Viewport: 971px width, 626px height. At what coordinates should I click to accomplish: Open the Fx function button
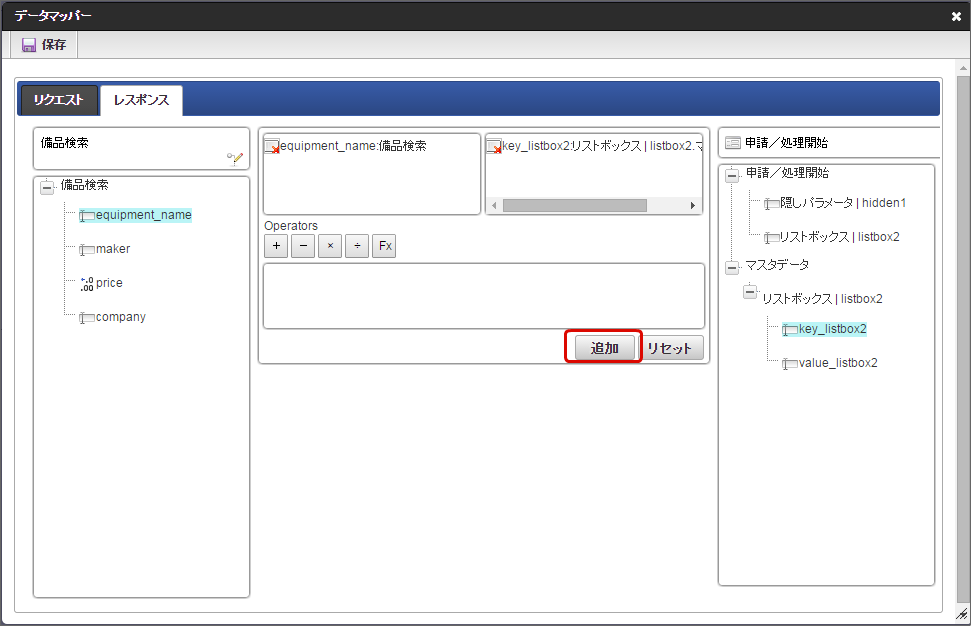click(x=385, y=246)
